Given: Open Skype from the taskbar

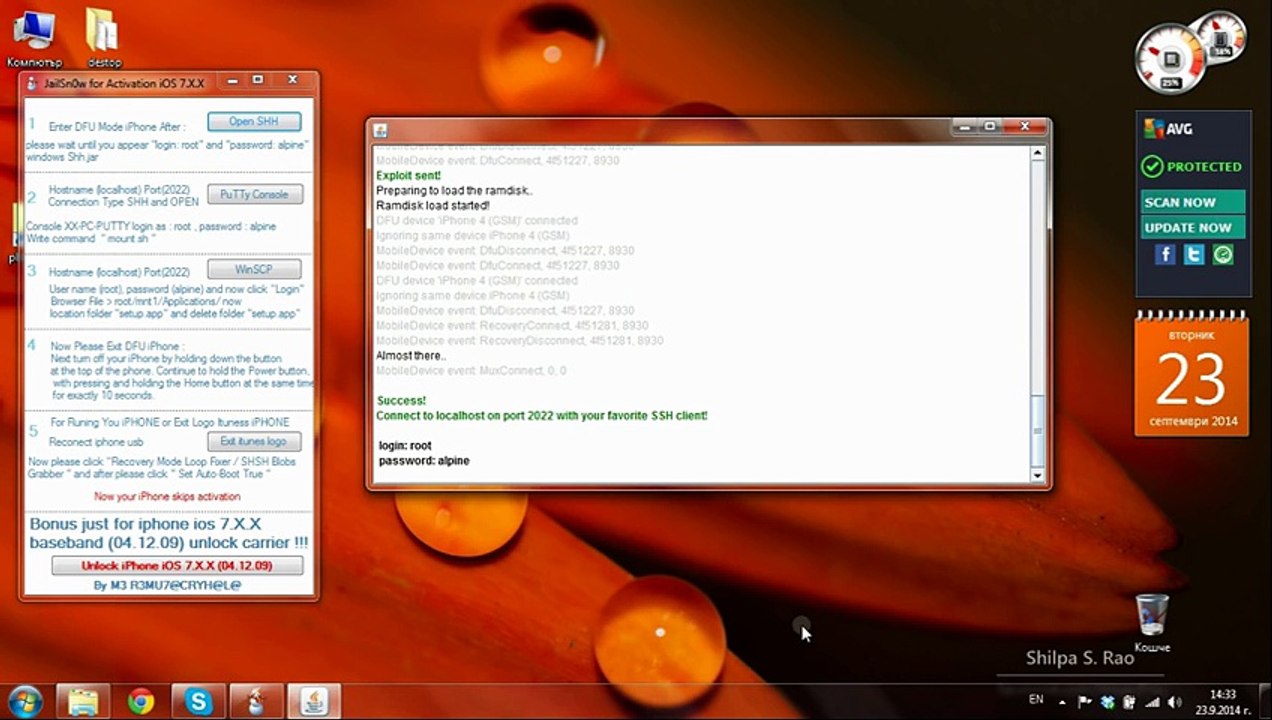Looking at the screenshot, I should 199,701.
